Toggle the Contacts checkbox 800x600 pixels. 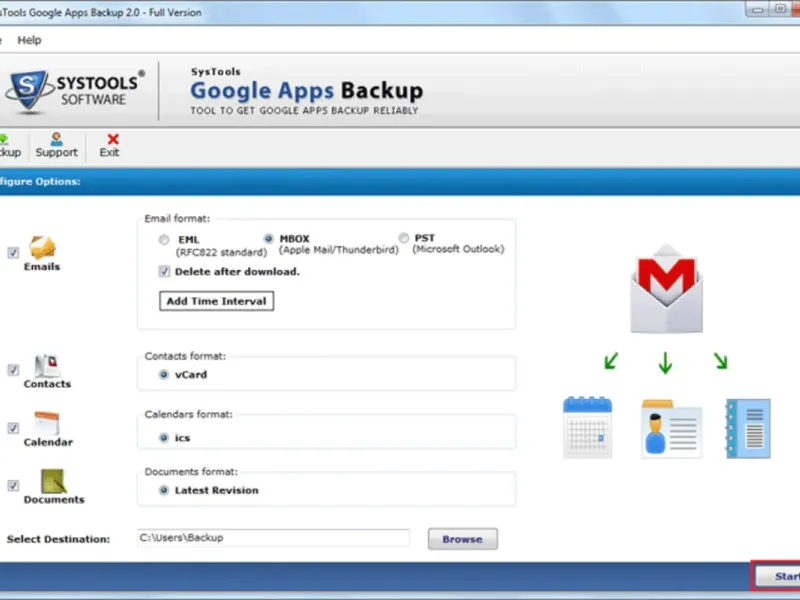(x=13, y=370)
